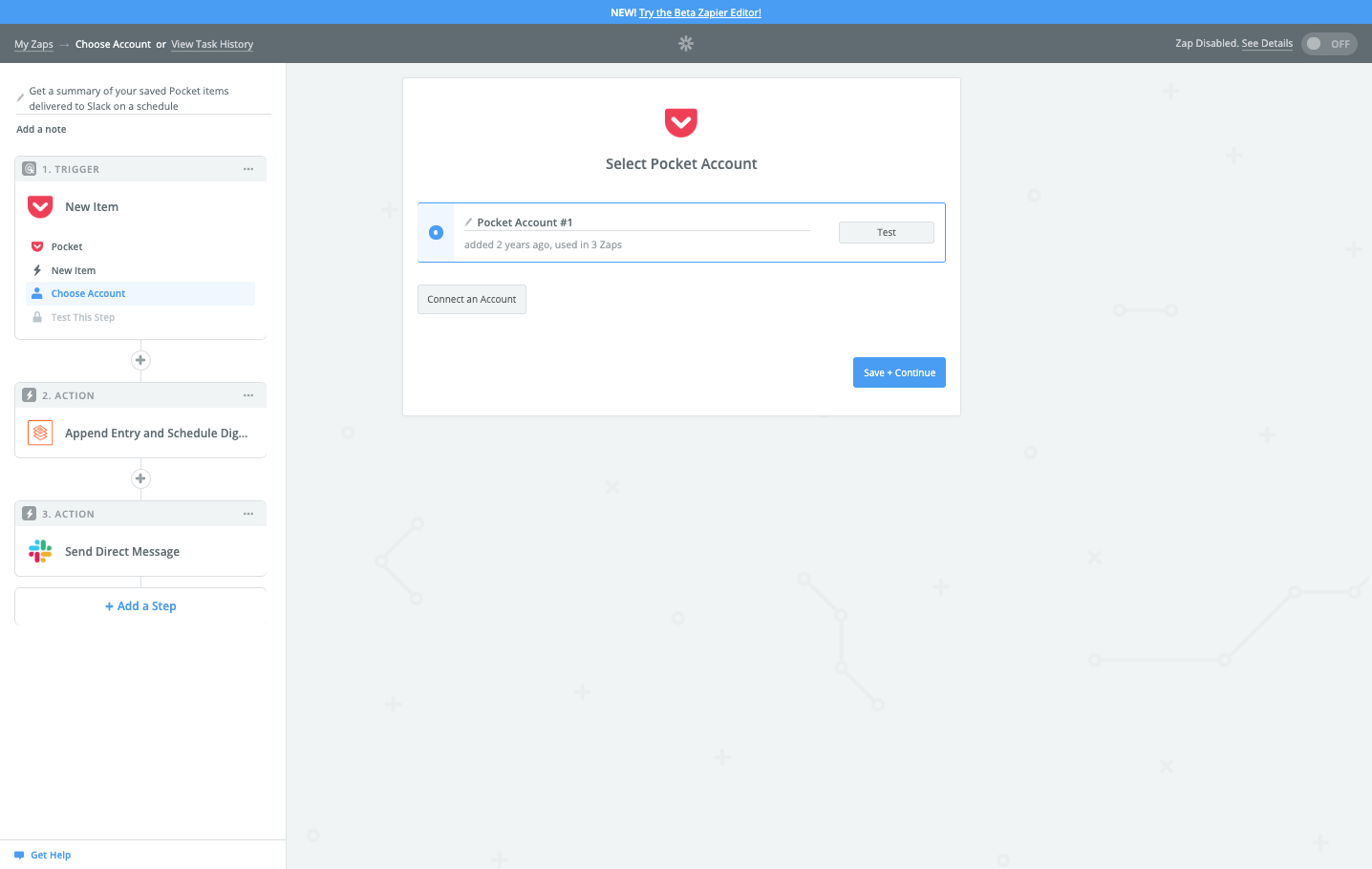Click the New Item trigger header

[x=140, y=206]
